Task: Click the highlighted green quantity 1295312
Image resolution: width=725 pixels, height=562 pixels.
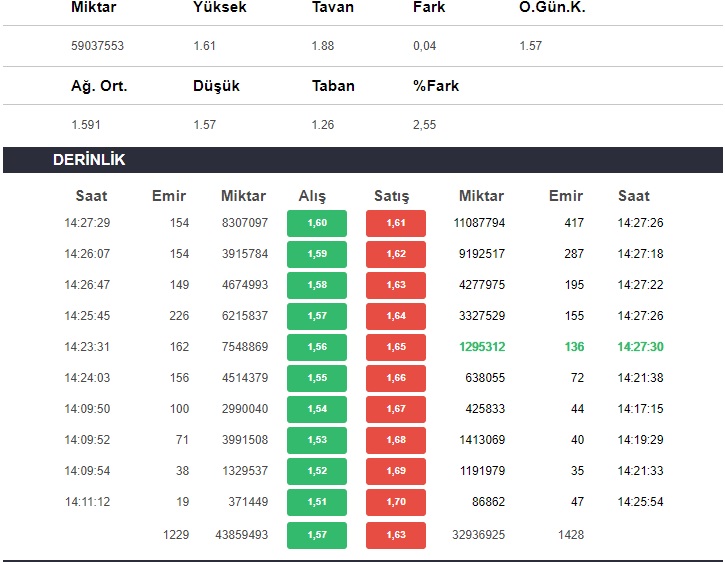Action: (482, 347)
